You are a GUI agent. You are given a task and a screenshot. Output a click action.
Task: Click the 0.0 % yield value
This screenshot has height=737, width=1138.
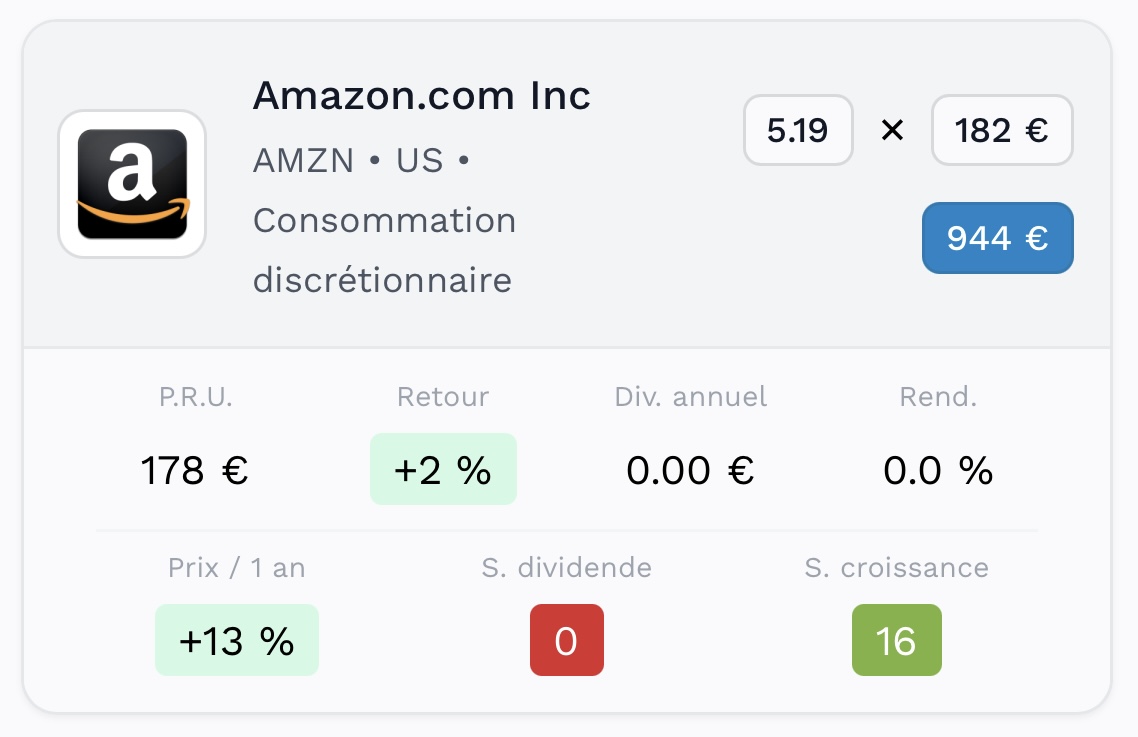938,470
